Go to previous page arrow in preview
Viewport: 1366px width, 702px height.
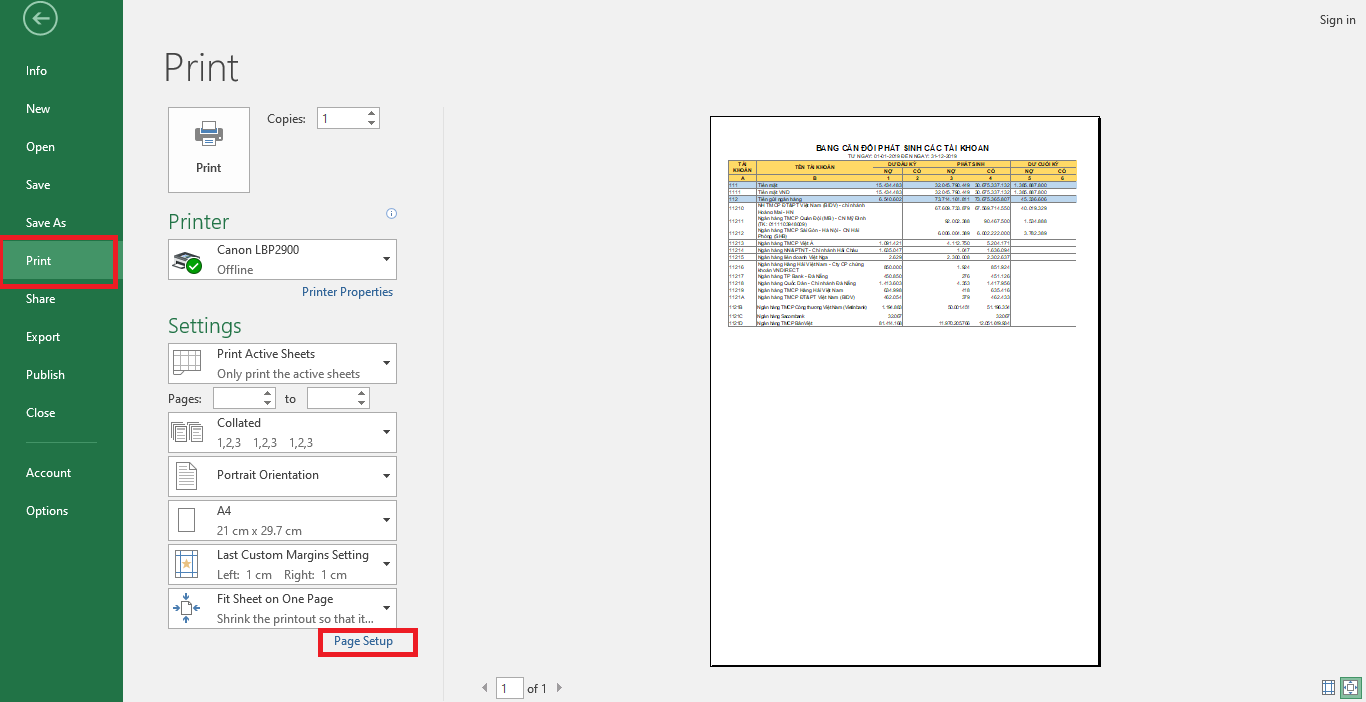coord(486,688)
